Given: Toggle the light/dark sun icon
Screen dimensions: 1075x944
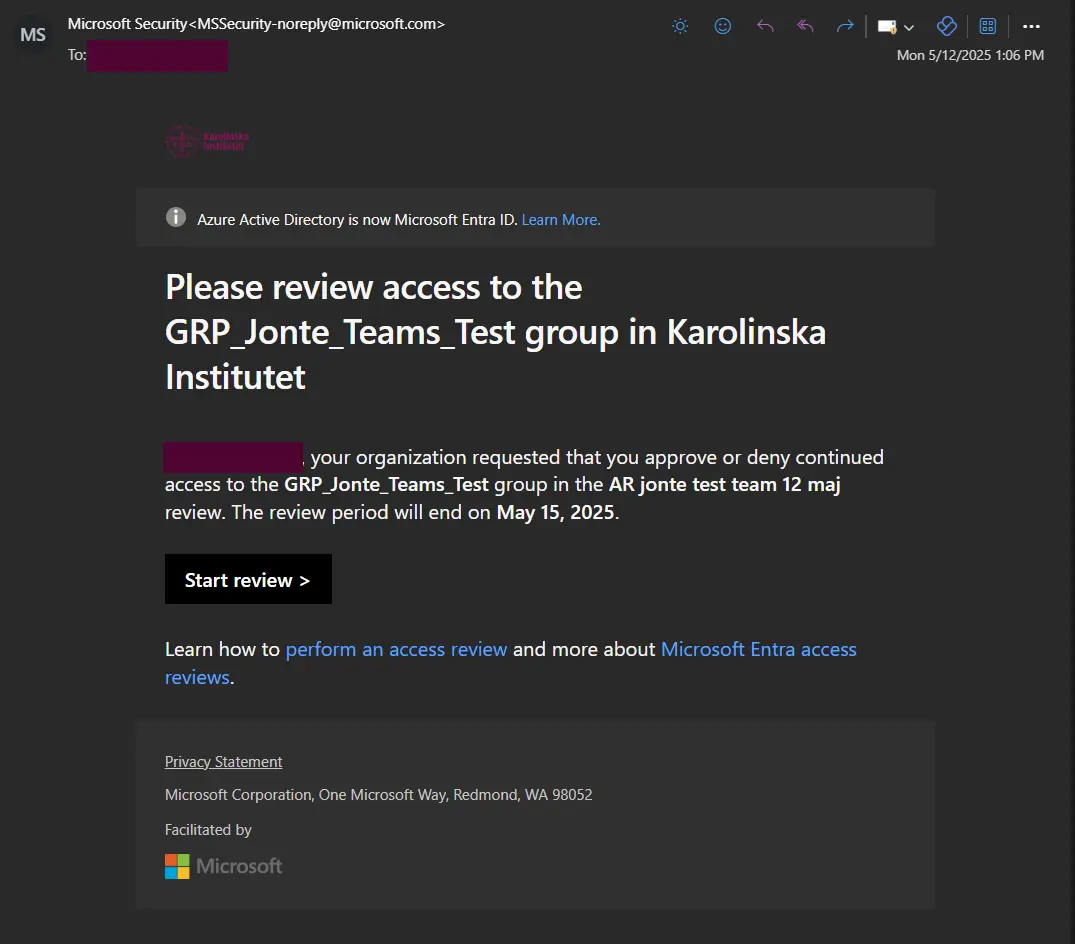Looking at the screenshot, I should (680, 27).
